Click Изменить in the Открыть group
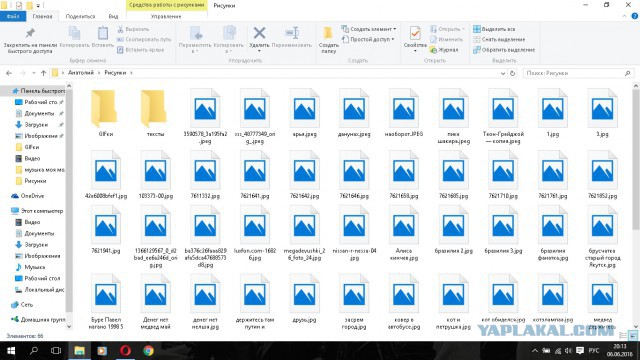 [x=446, y=40]
